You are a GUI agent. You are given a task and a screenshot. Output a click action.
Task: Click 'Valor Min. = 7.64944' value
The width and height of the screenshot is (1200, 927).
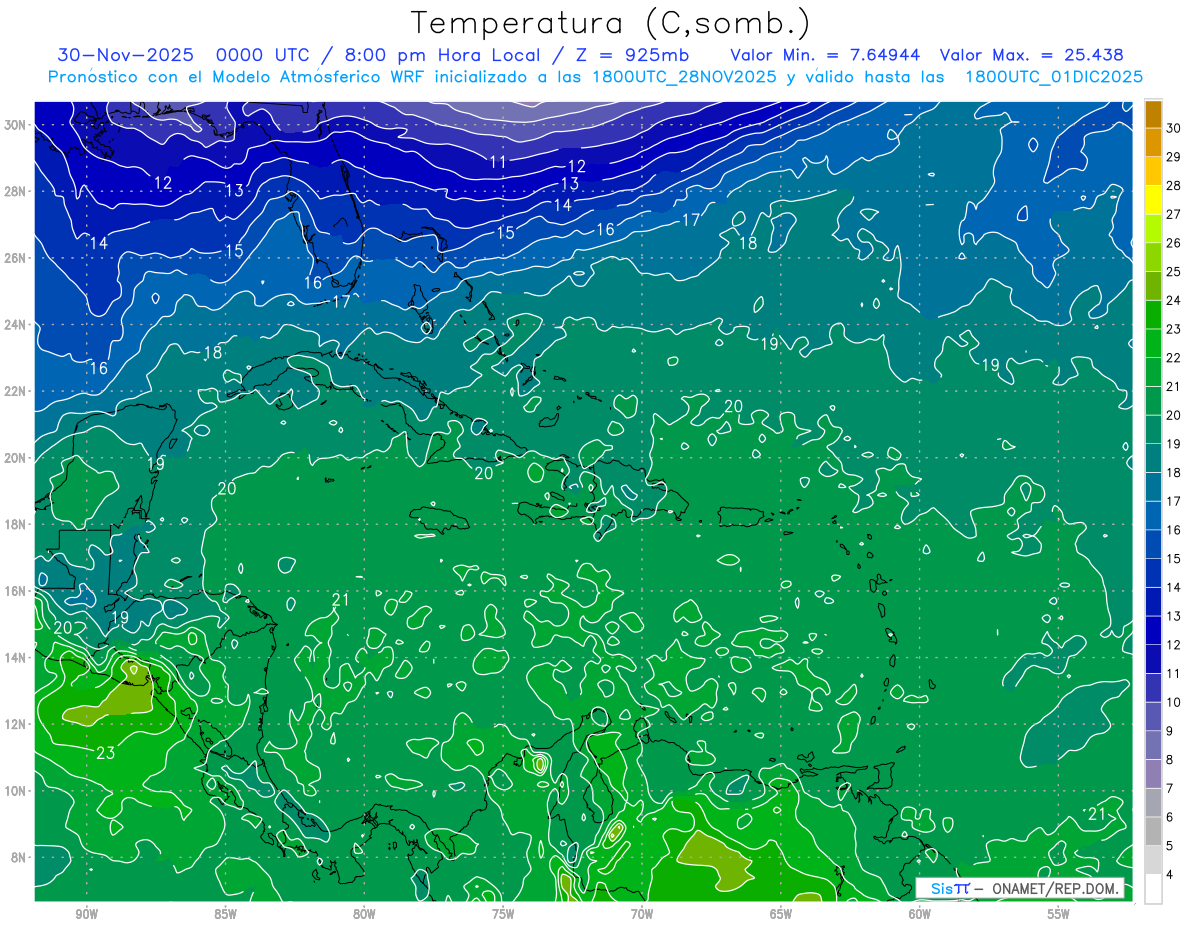tap(825, 55)
